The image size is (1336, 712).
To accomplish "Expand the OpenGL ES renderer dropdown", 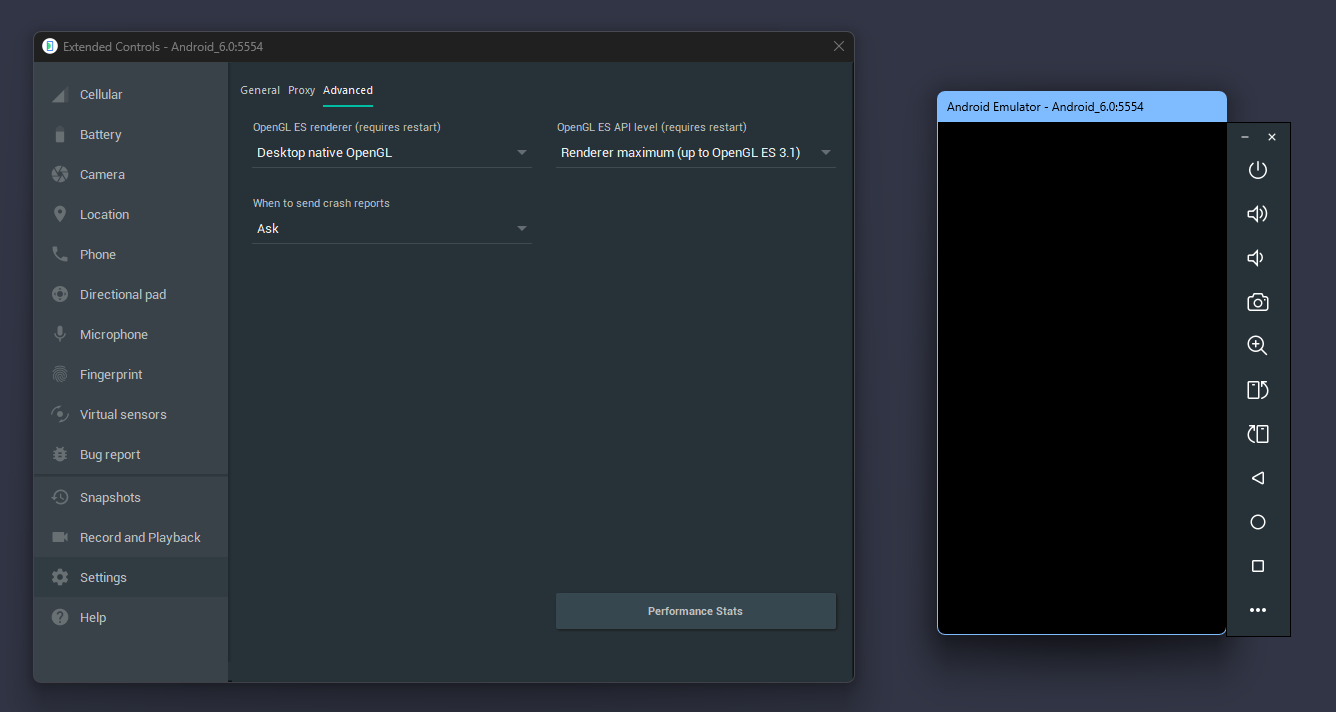I will [x=391, y=153].
